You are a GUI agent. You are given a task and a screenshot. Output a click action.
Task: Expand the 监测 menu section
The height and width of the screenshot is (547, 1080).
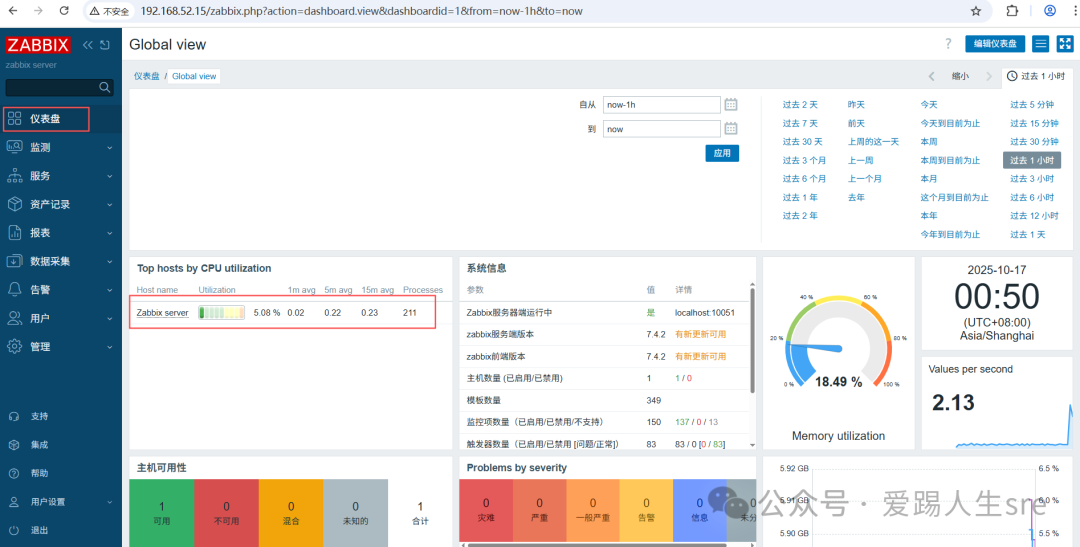point(60,147)
